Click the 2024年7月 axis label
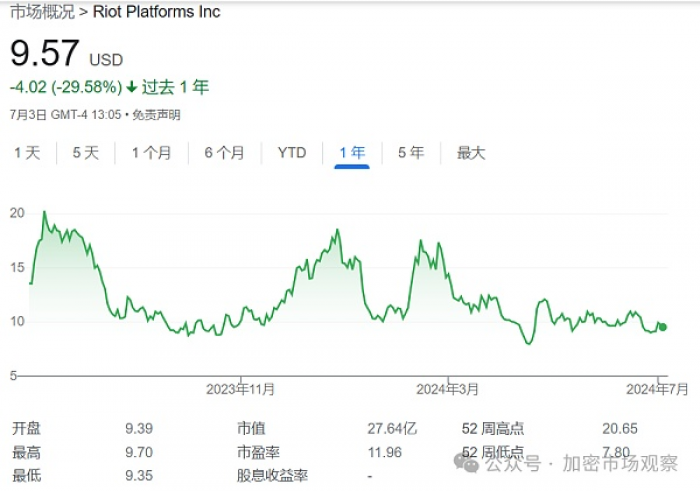Image resolution: width=700 pixels, height=491 pixels. click(x=657, y=390)
